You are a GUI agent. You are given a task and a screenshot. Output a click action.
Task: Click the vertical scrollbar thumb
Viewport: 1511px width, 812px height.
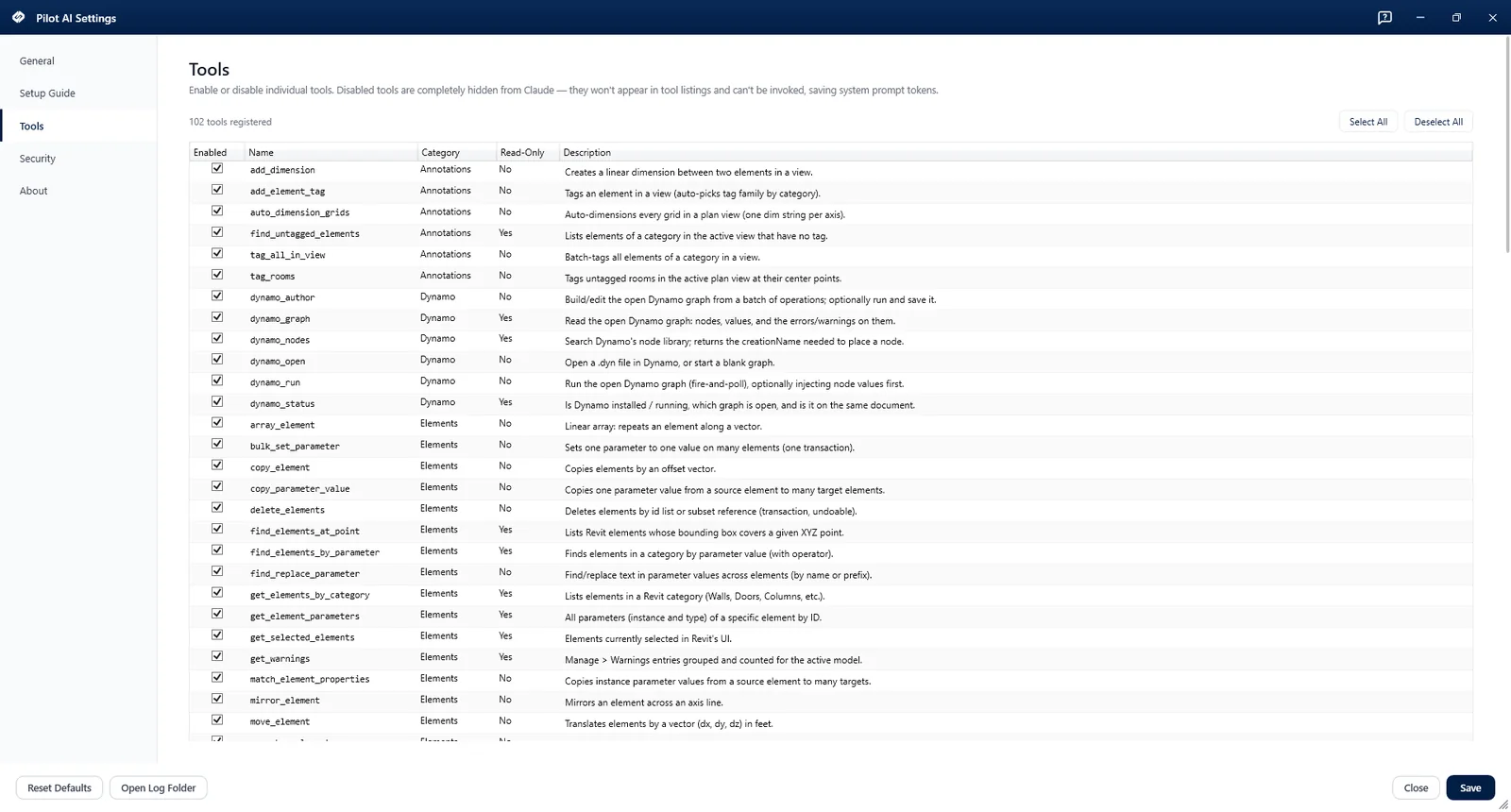point(1506,144)
